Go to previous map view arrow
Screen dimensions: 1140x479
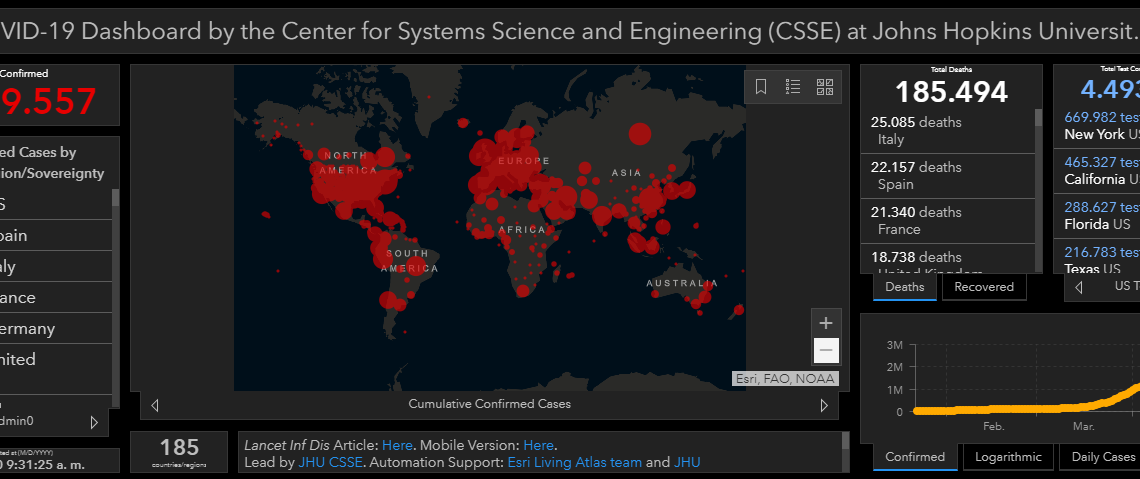click(x=154, y=405)
